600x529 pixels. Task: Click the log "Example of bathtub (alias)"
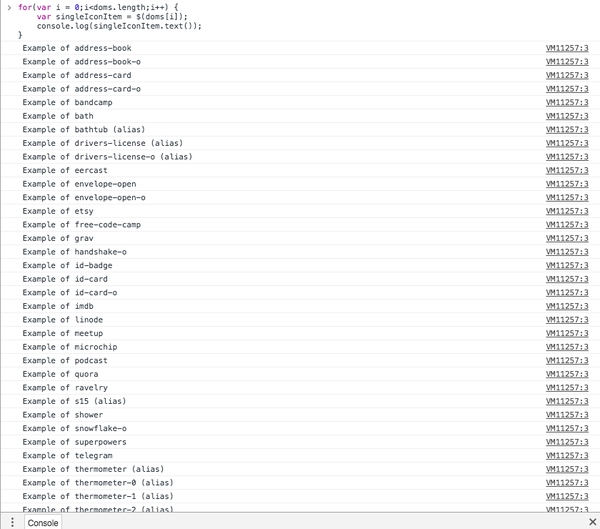tap(83, 129)
